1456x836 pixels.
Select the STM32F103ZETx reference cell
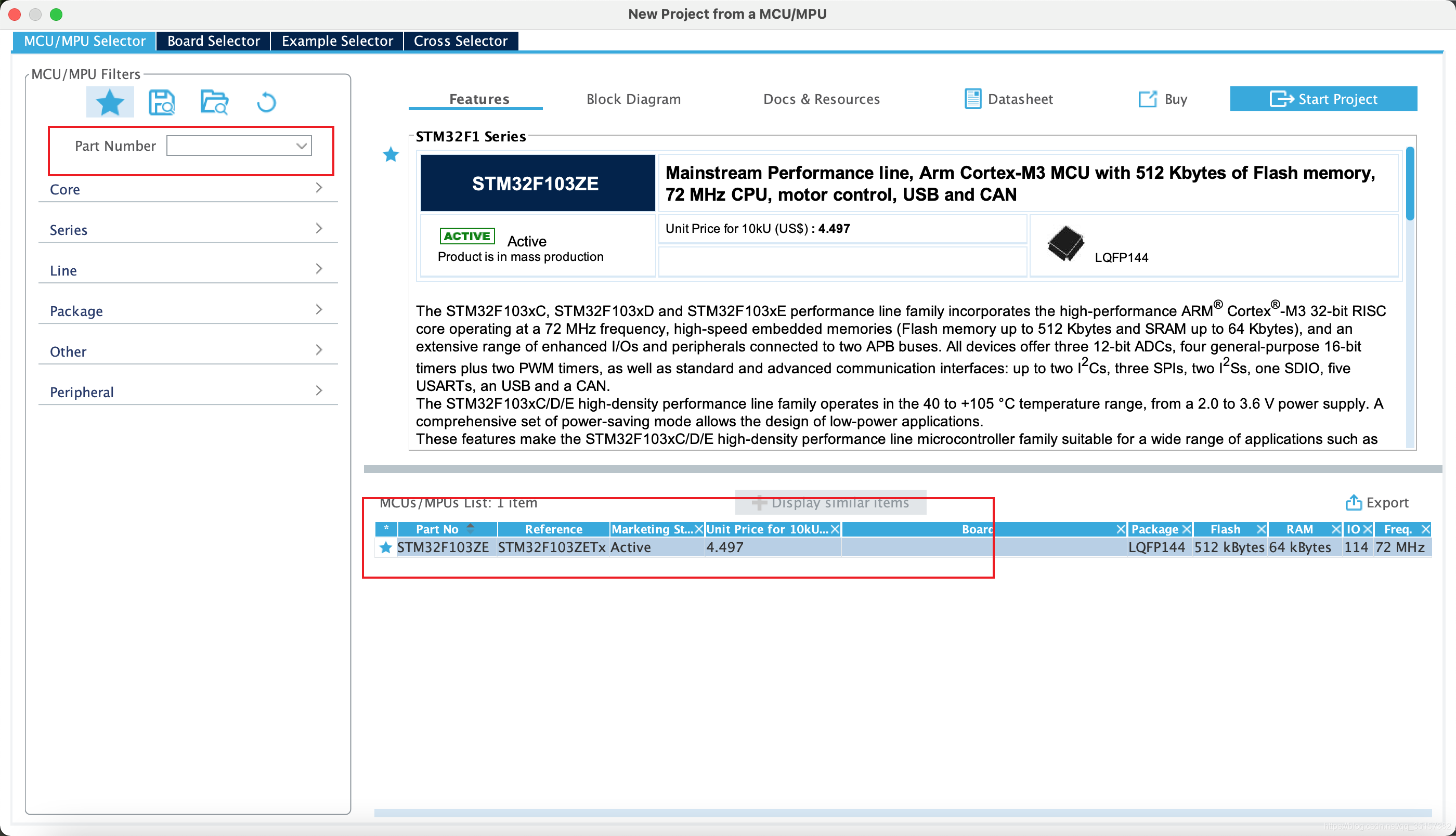(x=552, y=547)
